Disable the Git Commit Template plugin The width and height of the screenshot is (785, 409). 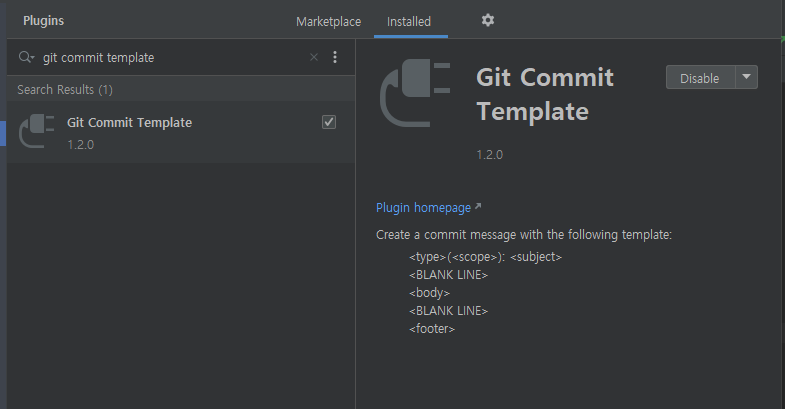tap(700, 78)
